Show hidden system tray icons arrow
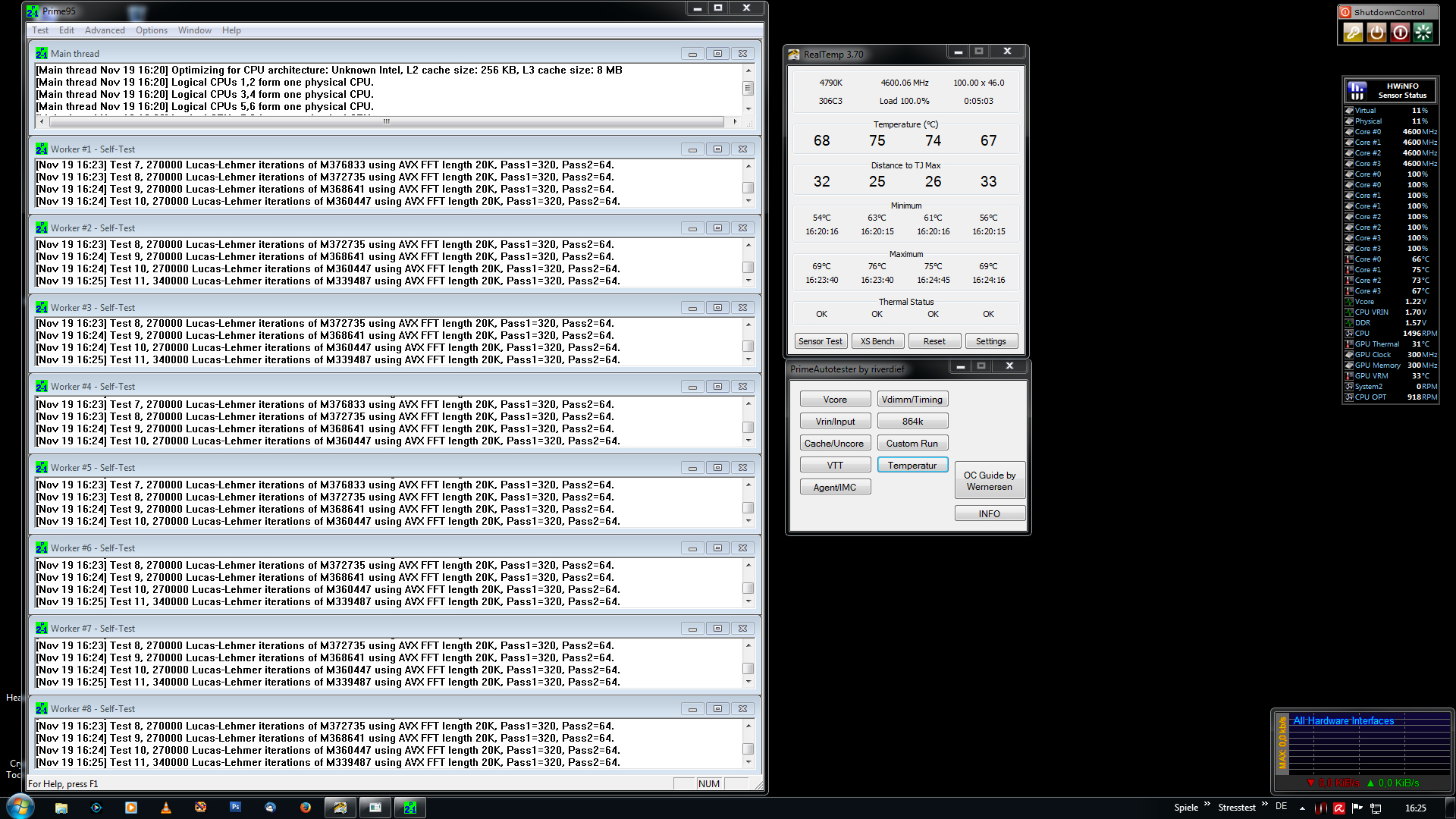 [x=1302, y=808]
